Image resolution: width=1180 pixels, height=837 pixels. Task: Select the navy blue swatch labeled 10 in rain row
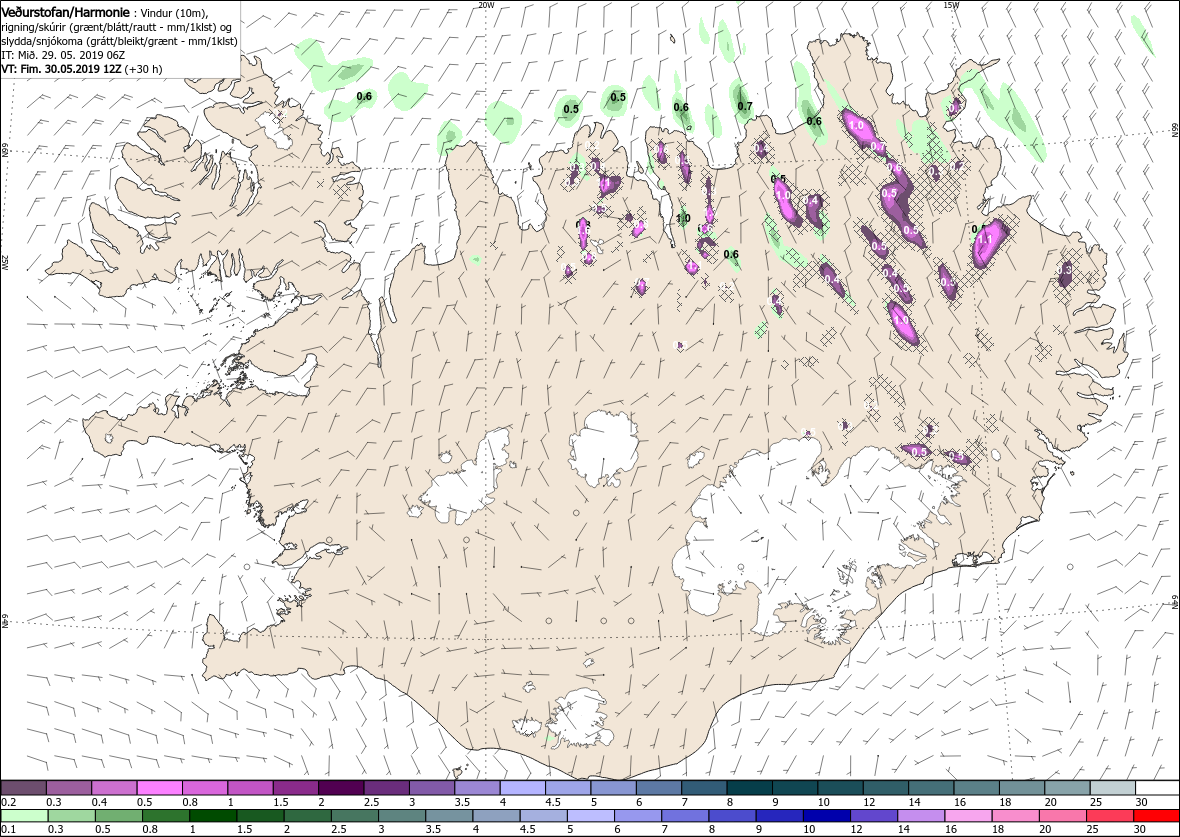pos(827,816)
